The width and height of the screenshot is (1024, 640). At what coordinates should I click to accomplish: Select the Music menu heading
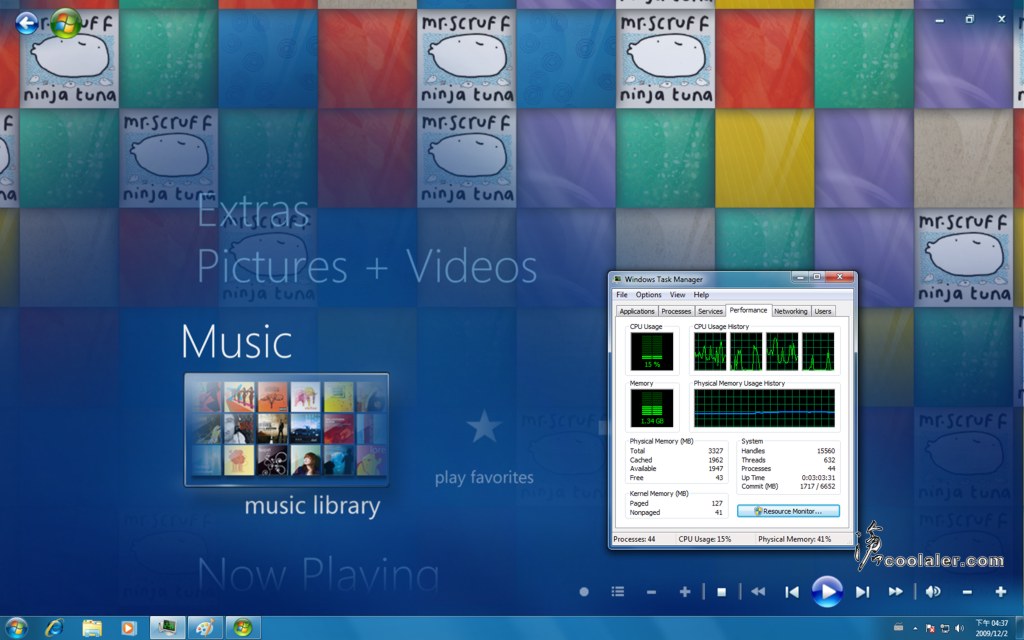coord(236,342)
